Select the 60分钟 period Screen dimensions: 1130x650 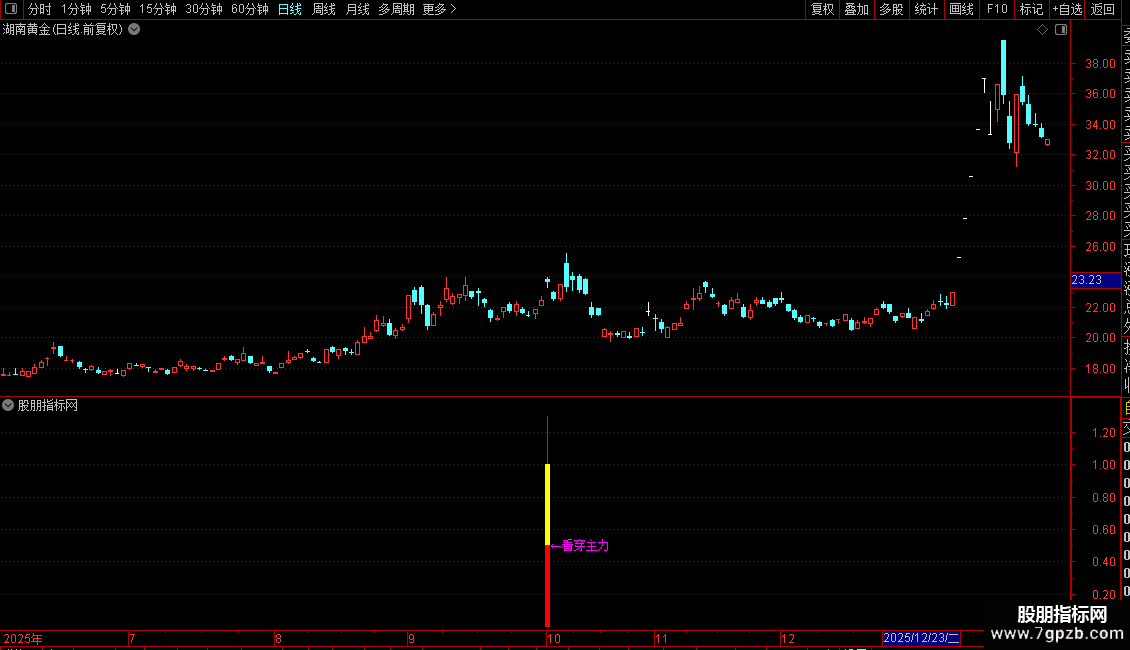click(250, 9)
